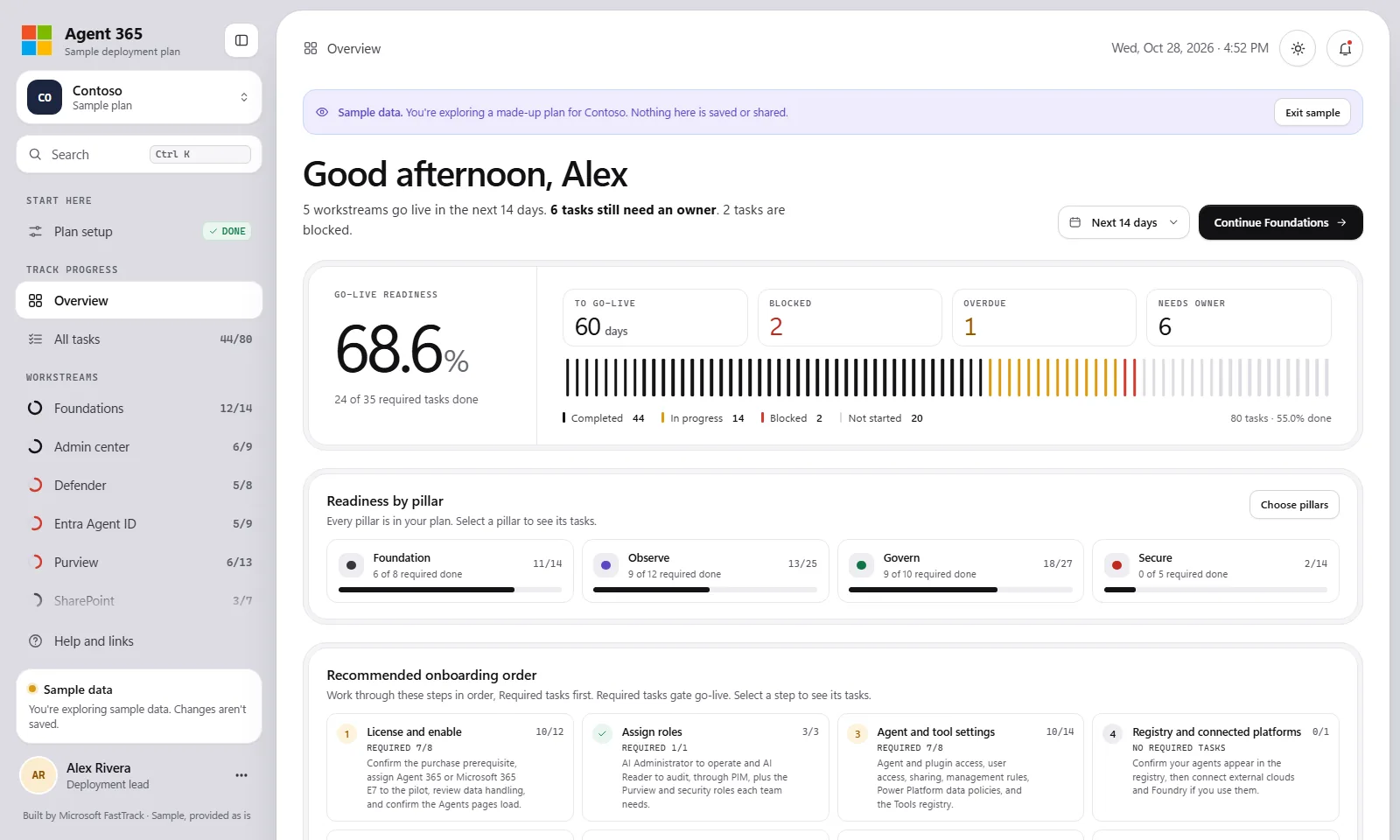Click the Overview breadcrumb icon in header

[311, 48]
